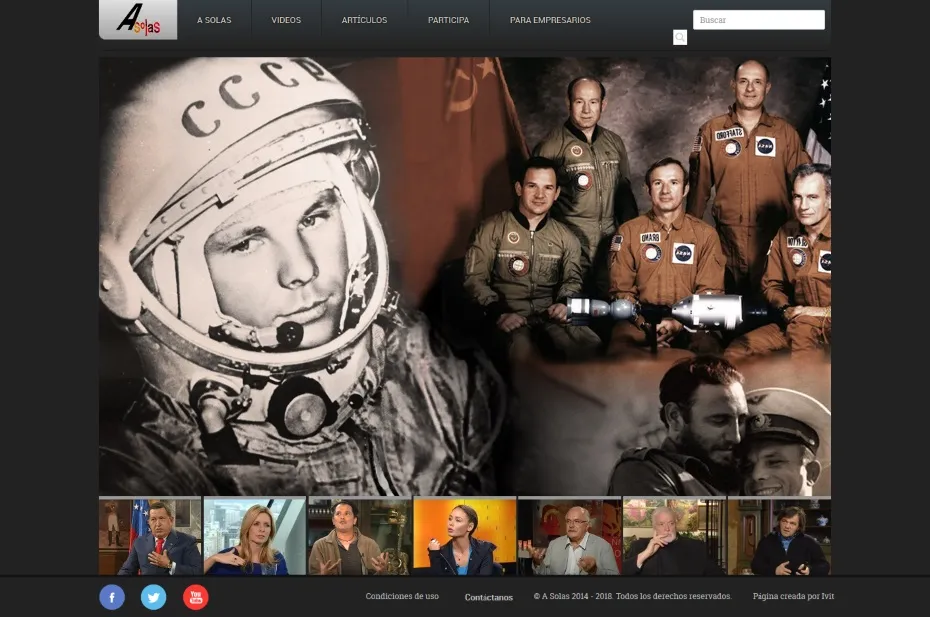Select PARTICIPA in the navigation bar

point(448,20)
